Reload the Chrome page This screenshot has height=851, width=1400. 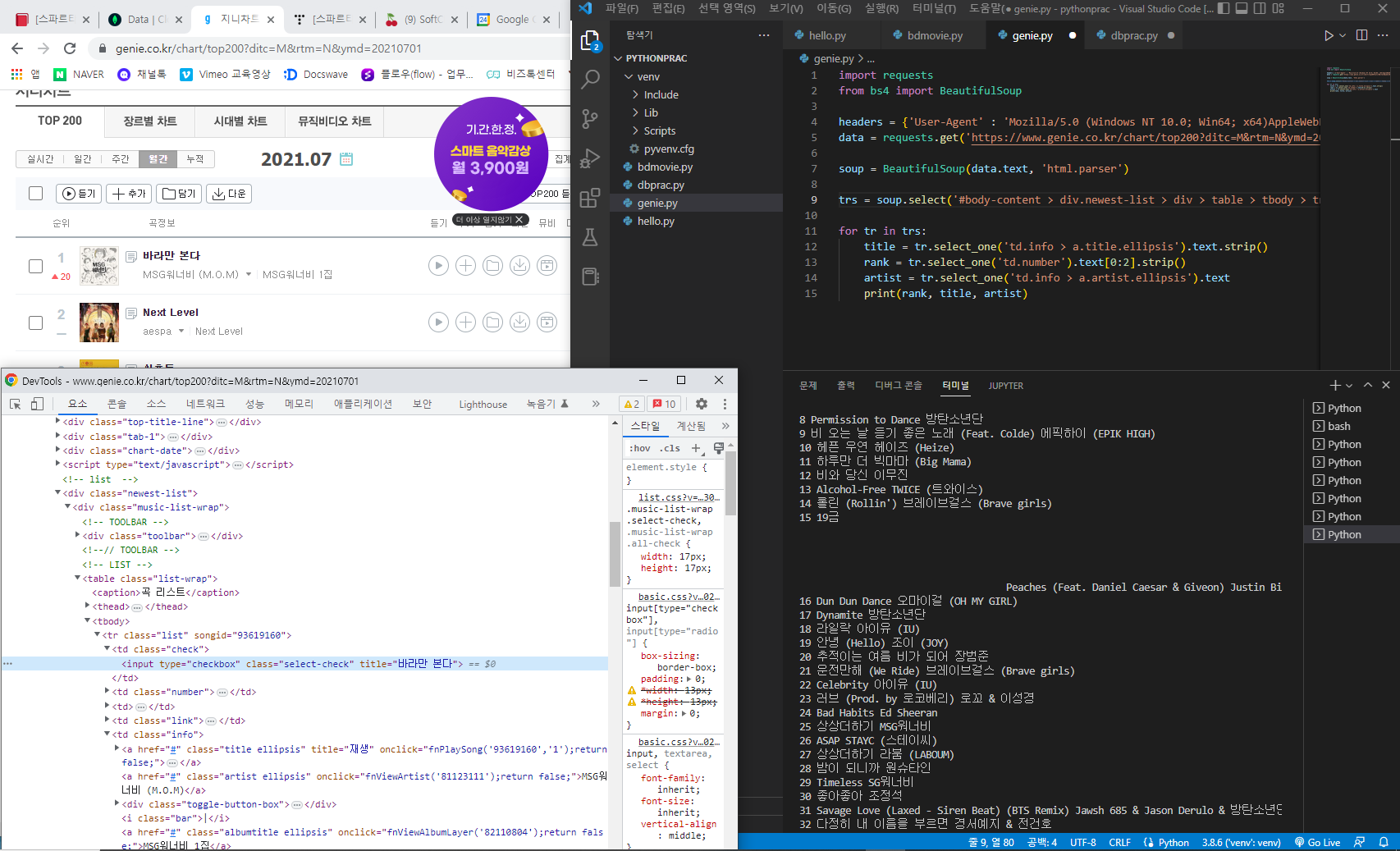[70, 48]
